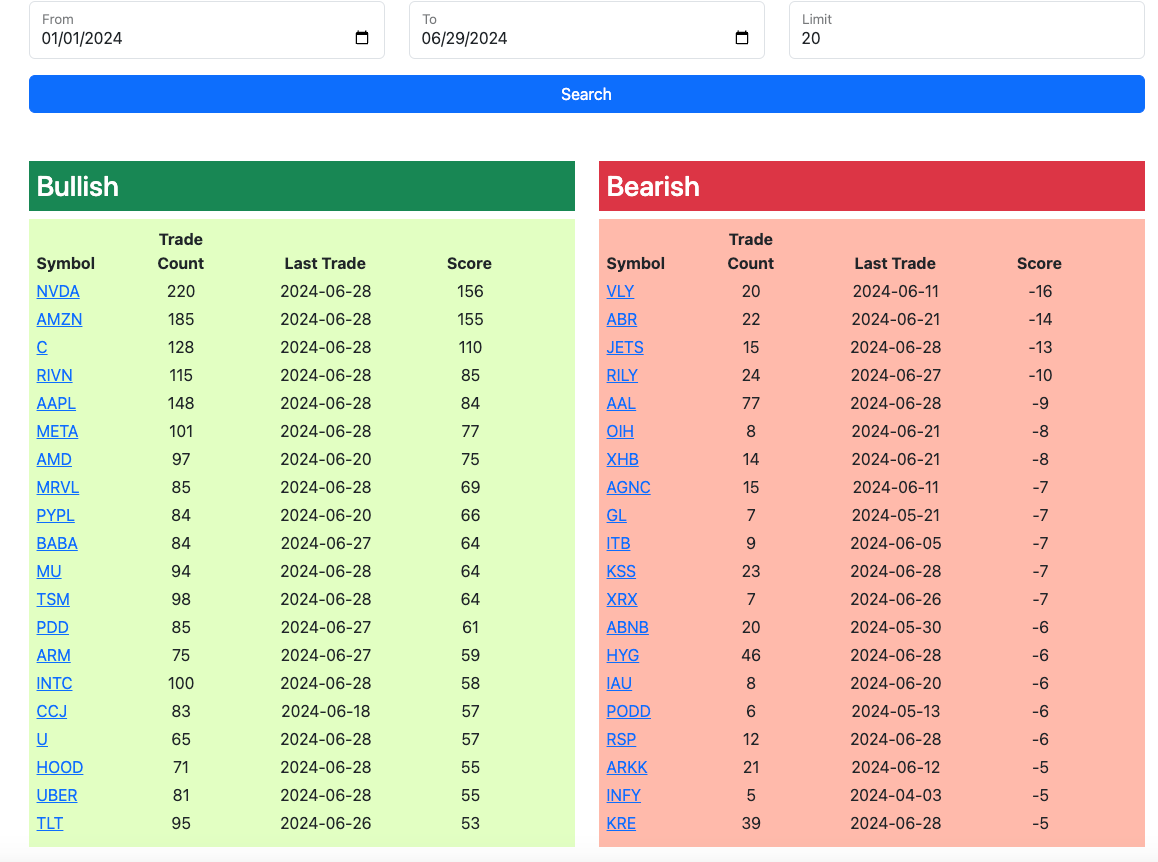Open the PDD symbol link
The width and height of the screenshot is (1158, 862).
pos(52,627)
